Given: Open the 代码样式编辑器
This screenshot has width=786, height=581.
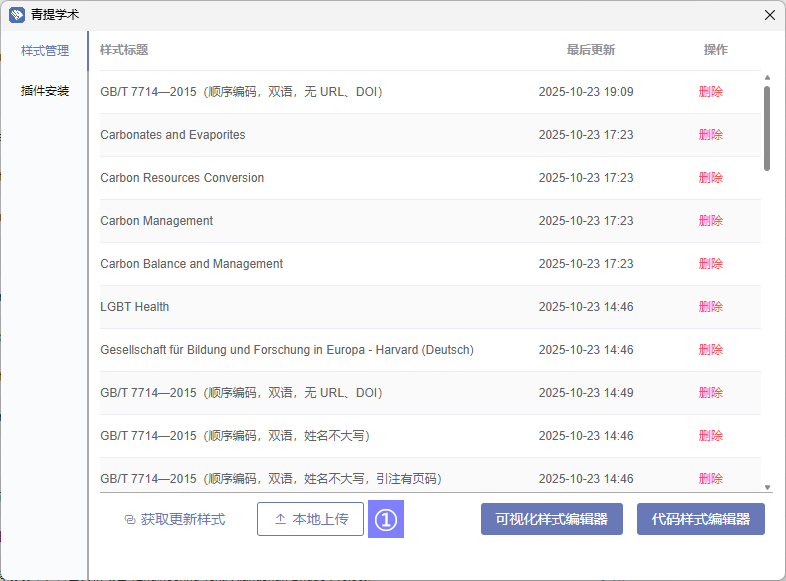Looking at the screenshot, I should (x=700, y=520).
